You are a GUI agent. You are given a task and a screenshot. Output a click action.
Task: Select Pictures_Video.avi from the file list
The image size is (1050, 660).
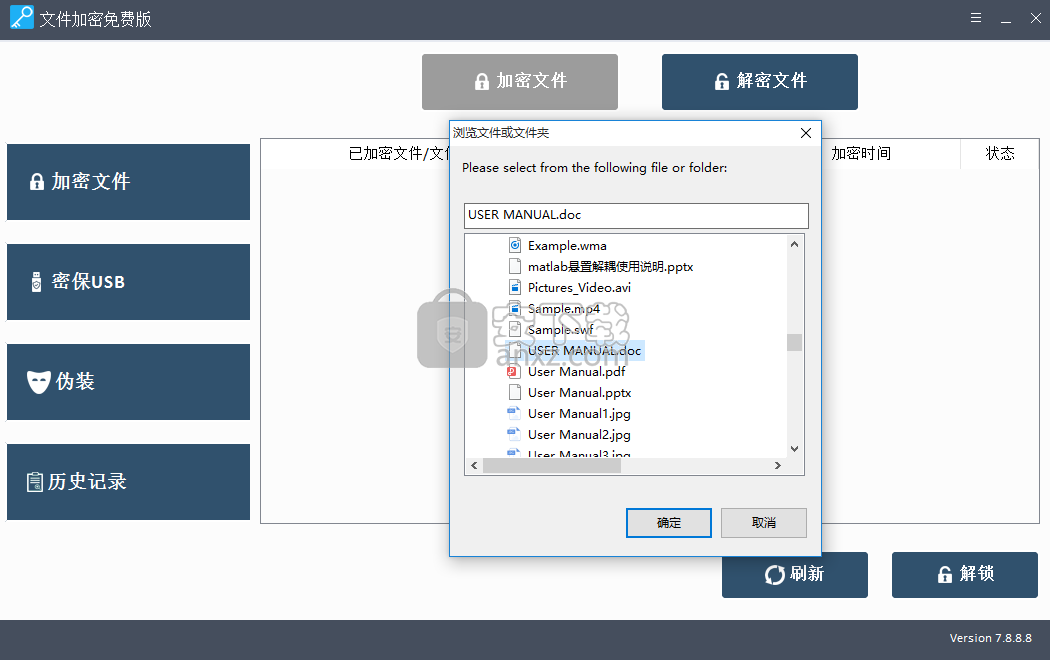click(x=581, y=287)
